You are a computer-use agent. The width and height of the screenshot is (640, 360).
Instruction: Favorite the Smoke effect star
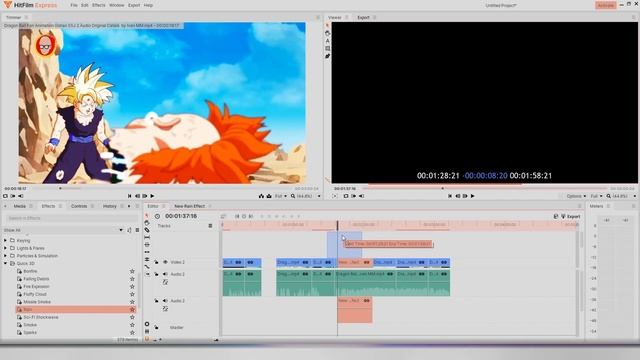click(x=132, y=325)
